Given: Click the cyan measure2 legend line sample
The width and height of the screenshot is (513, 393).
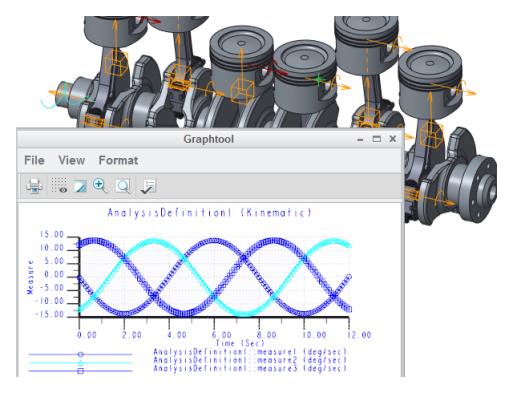Looking at the screenshot, I should (80, 363).
